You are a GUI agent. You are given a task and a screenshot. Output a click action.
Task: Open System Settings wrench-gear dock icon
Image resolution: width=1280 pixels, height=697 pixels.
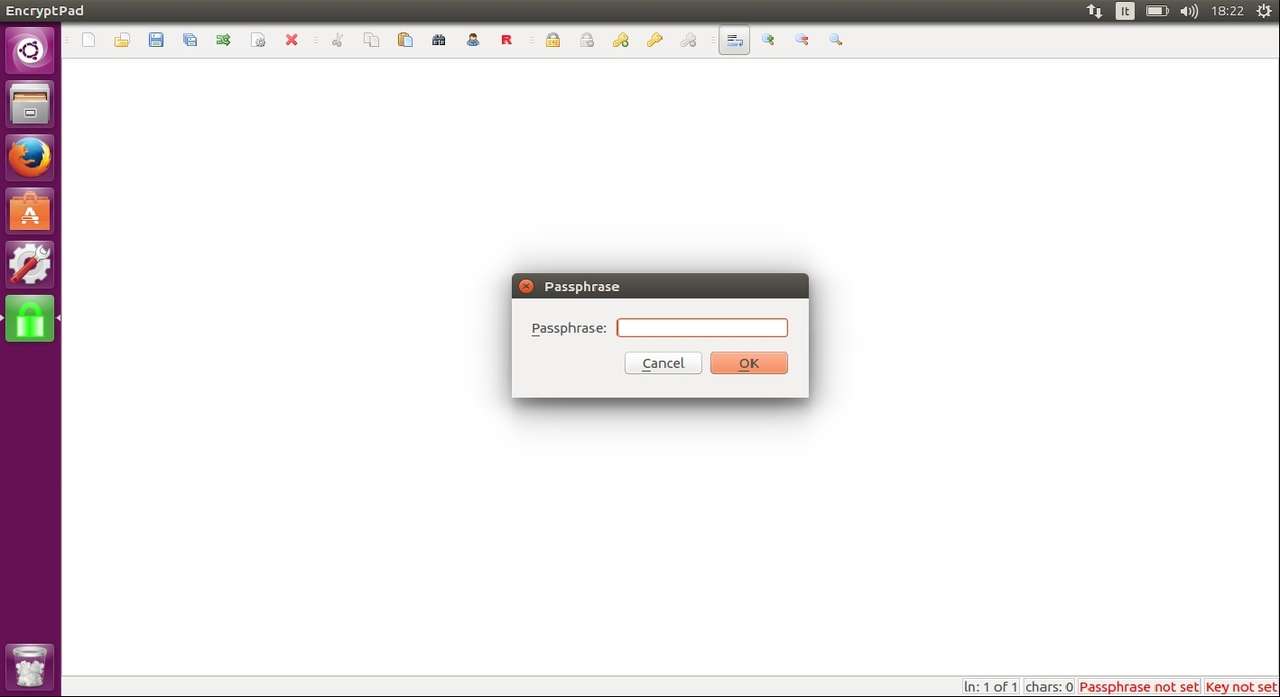[x=30, y=265]
